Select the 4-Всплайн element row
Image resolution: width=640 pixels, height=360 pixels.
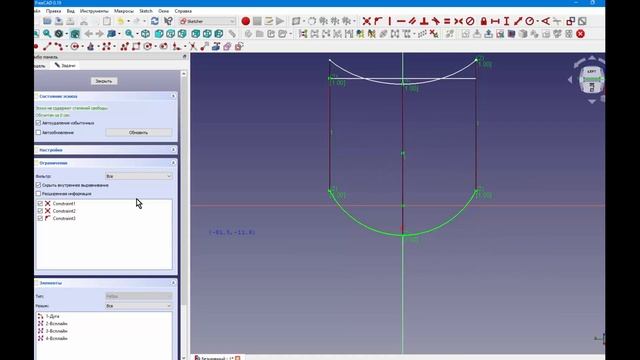pyautogui.click(x=104, y=338)
